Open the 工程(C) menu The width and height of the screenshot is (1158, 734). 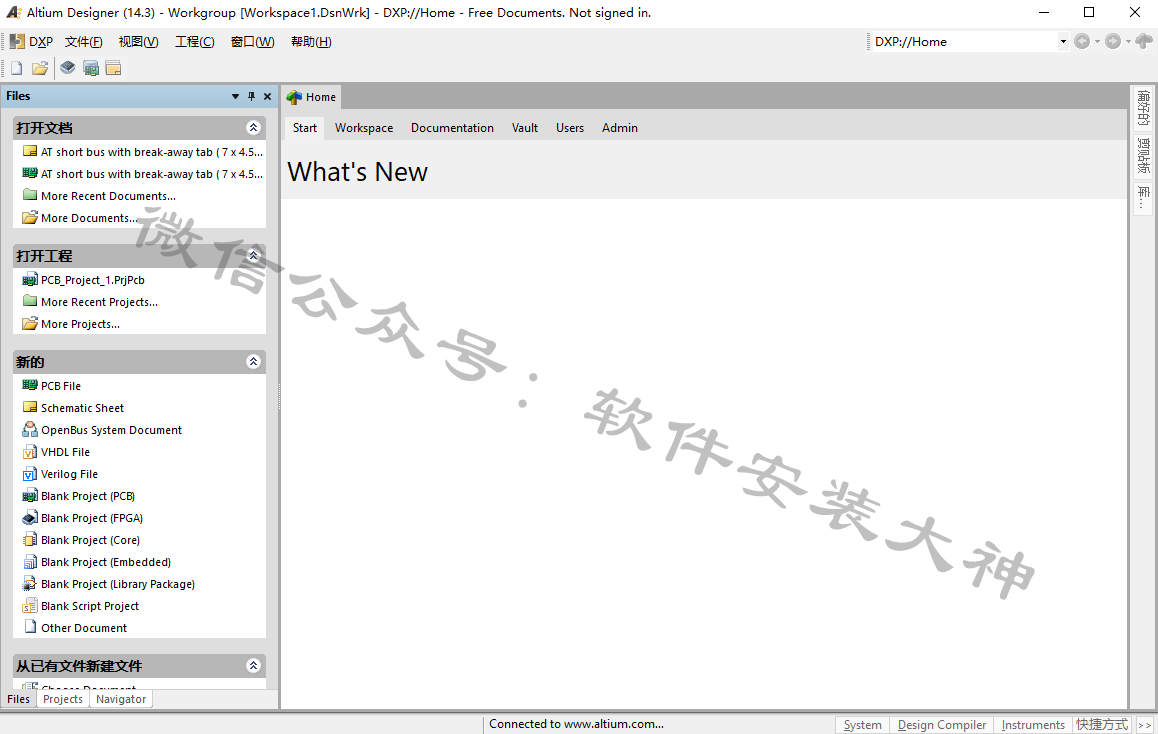[x=195, y=42]
